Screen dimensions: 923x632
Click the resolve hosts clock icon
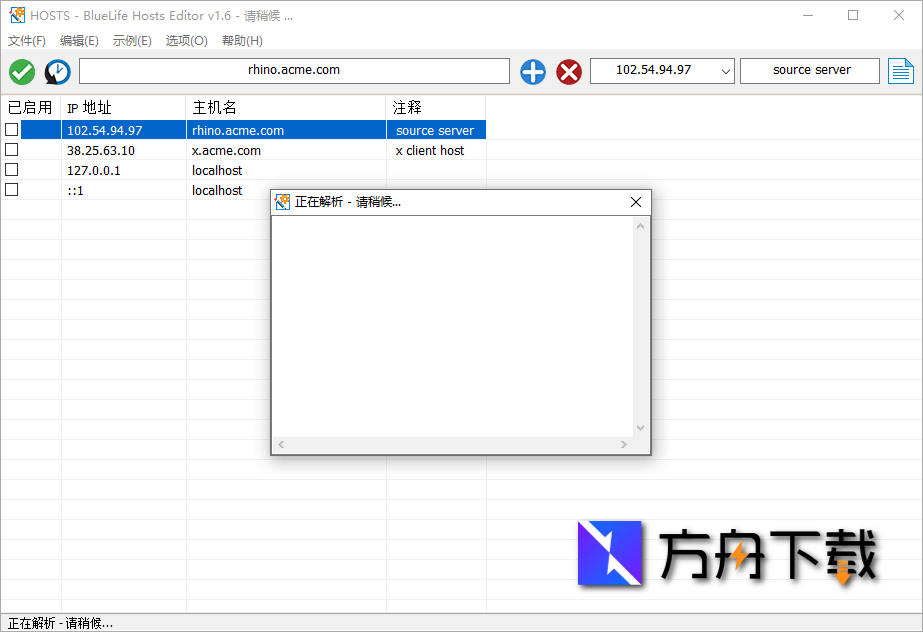click(x=57, y=71)
